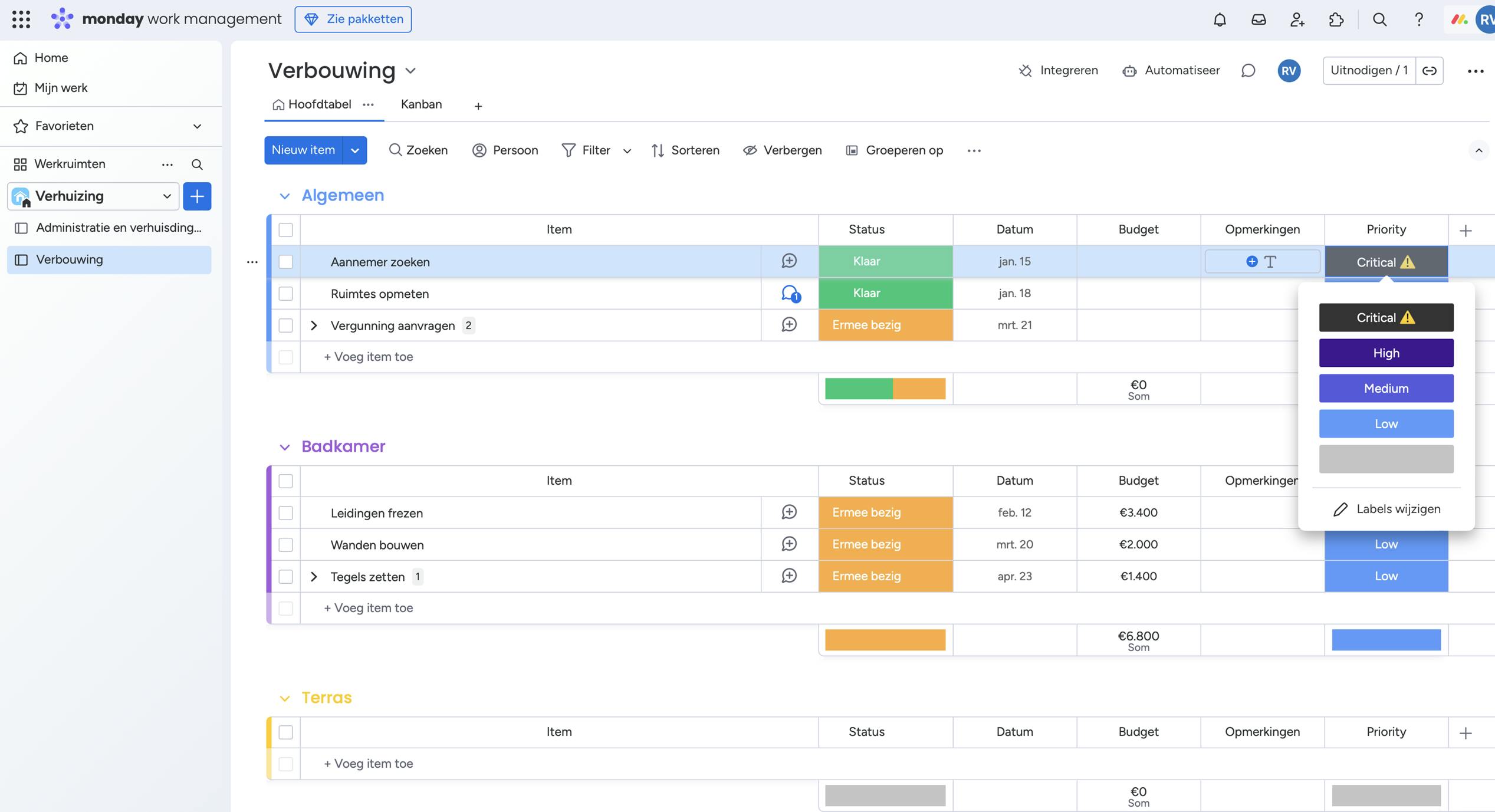Click the search everything magnifier
This screenshot has width=1495, height=812.
click(x=1379, y=19)
